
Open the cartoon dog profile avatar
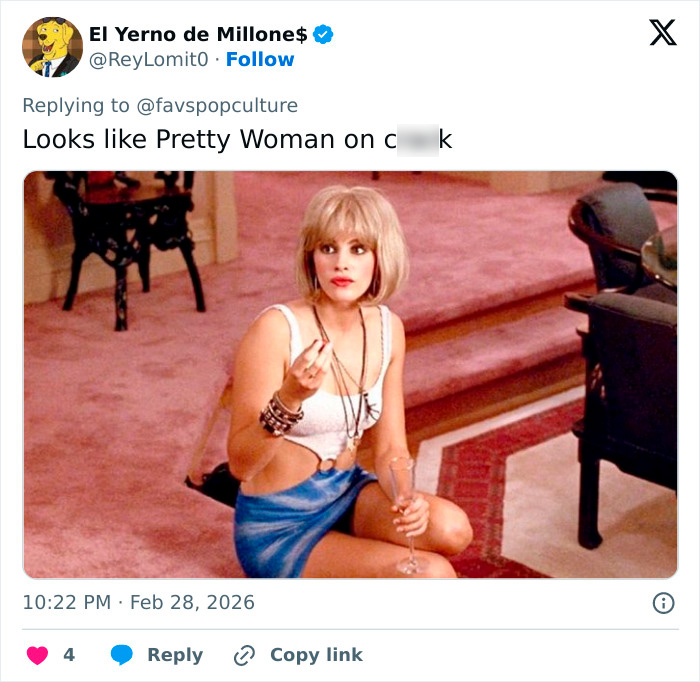pos(52,47)
